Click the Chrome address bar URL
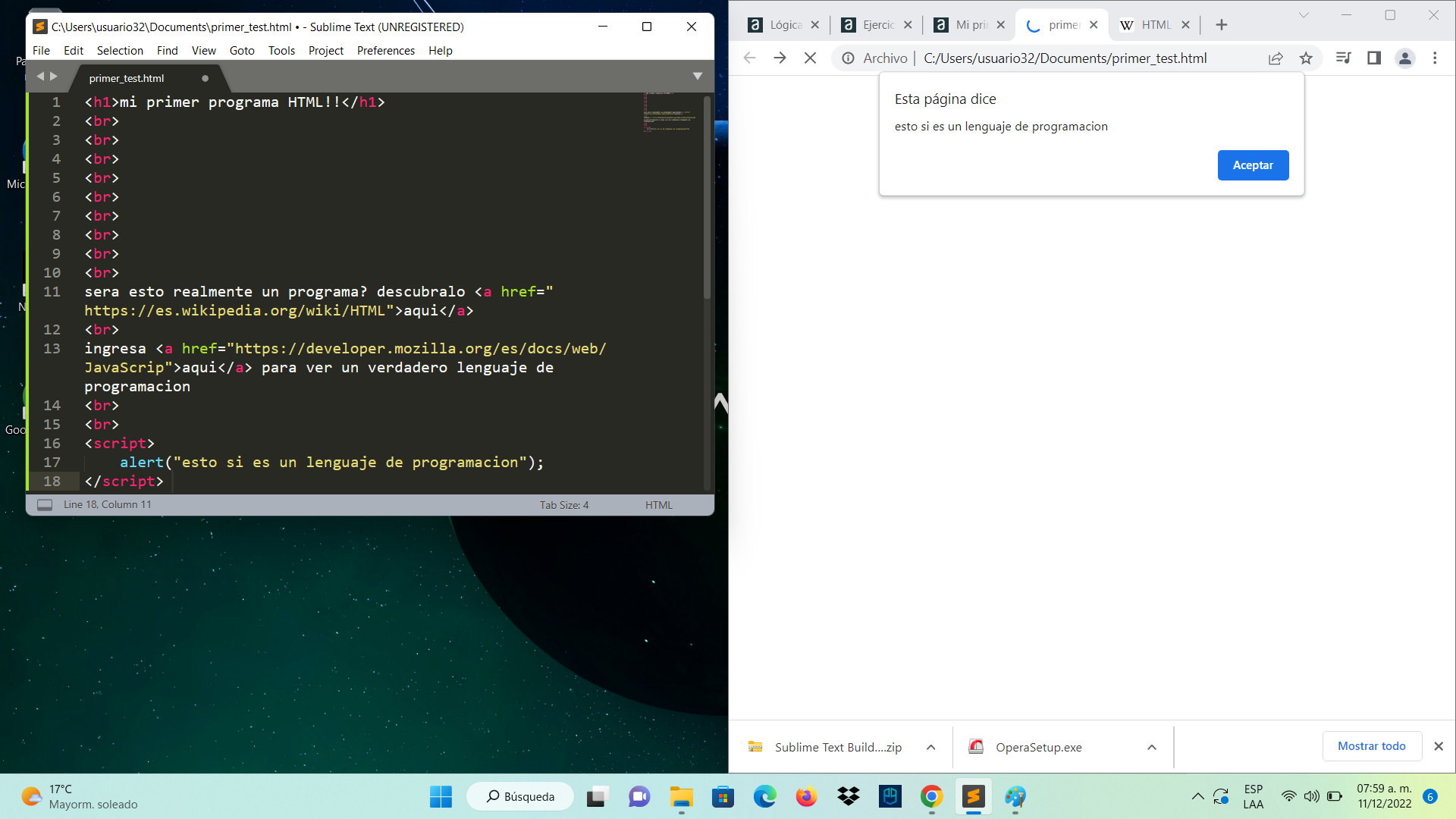The height and width of the screenshot is (819, 1456). (x=1065, y=58)
